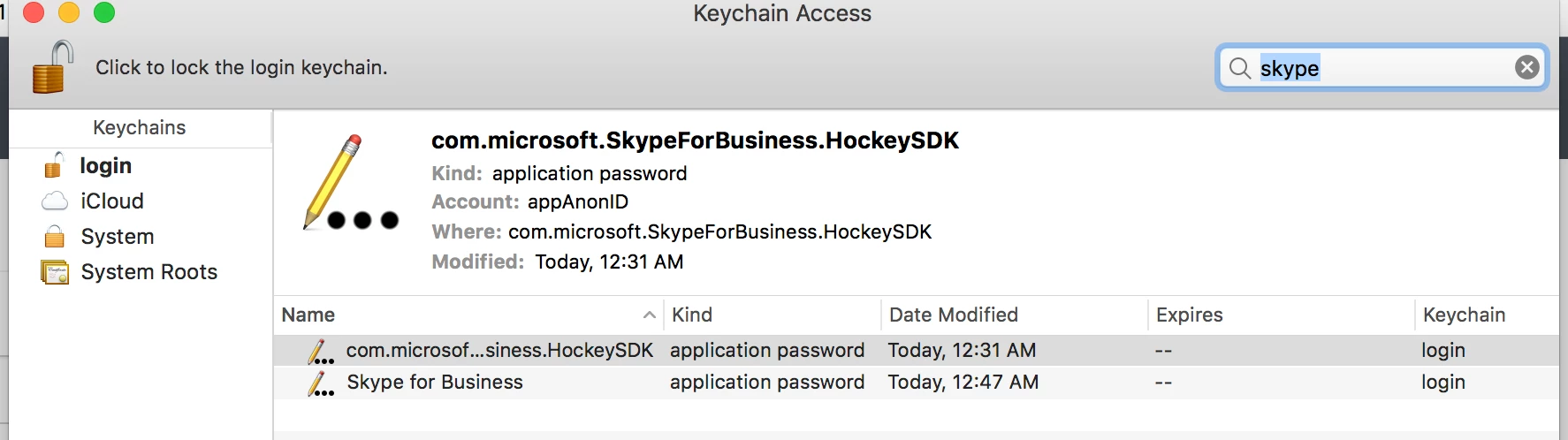Click the unlocked padlock icon in toolbar
The height and width of the screenshot is (440, 1568).
52,67
